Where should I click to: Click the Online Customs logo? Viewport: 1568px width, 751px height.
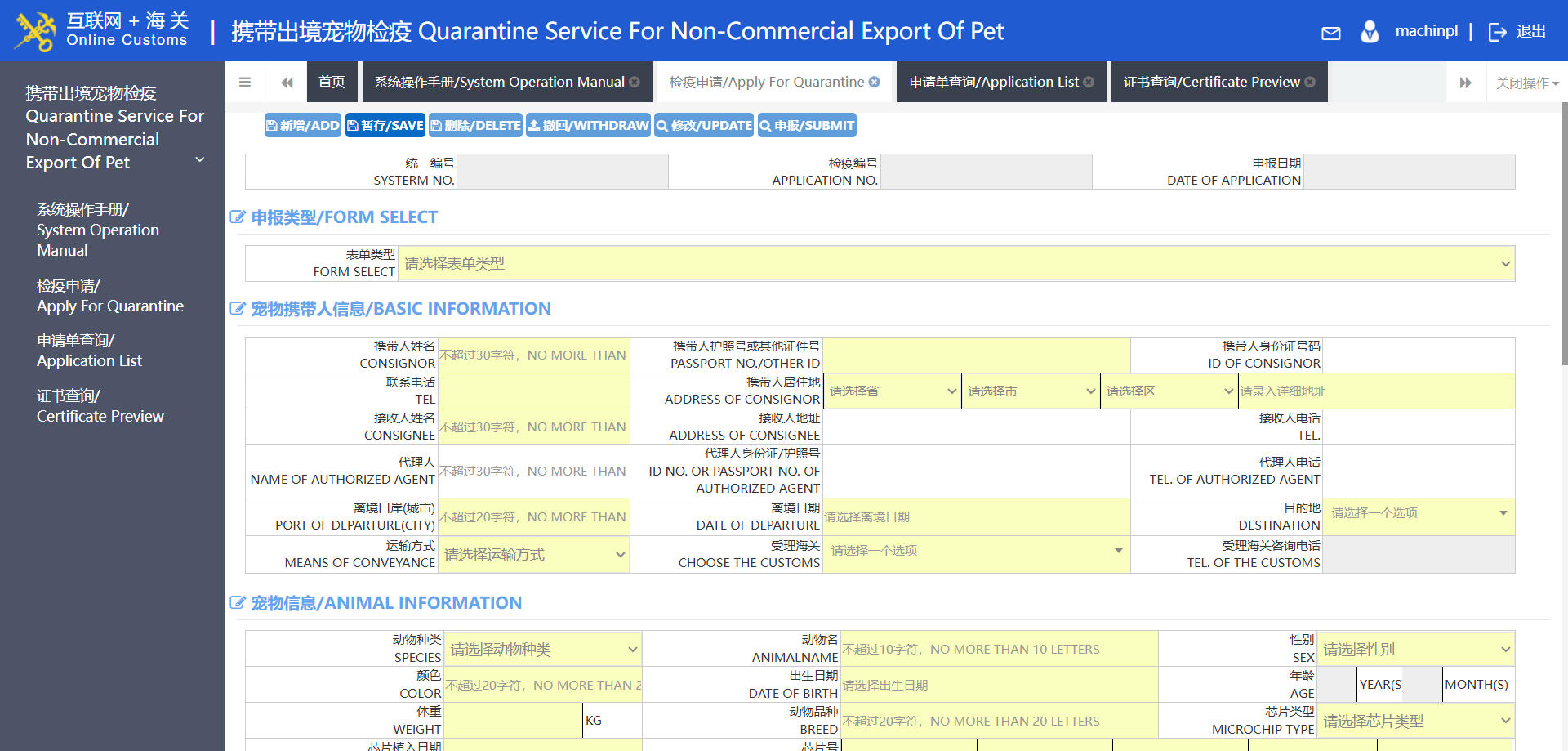tap(102, 30)
